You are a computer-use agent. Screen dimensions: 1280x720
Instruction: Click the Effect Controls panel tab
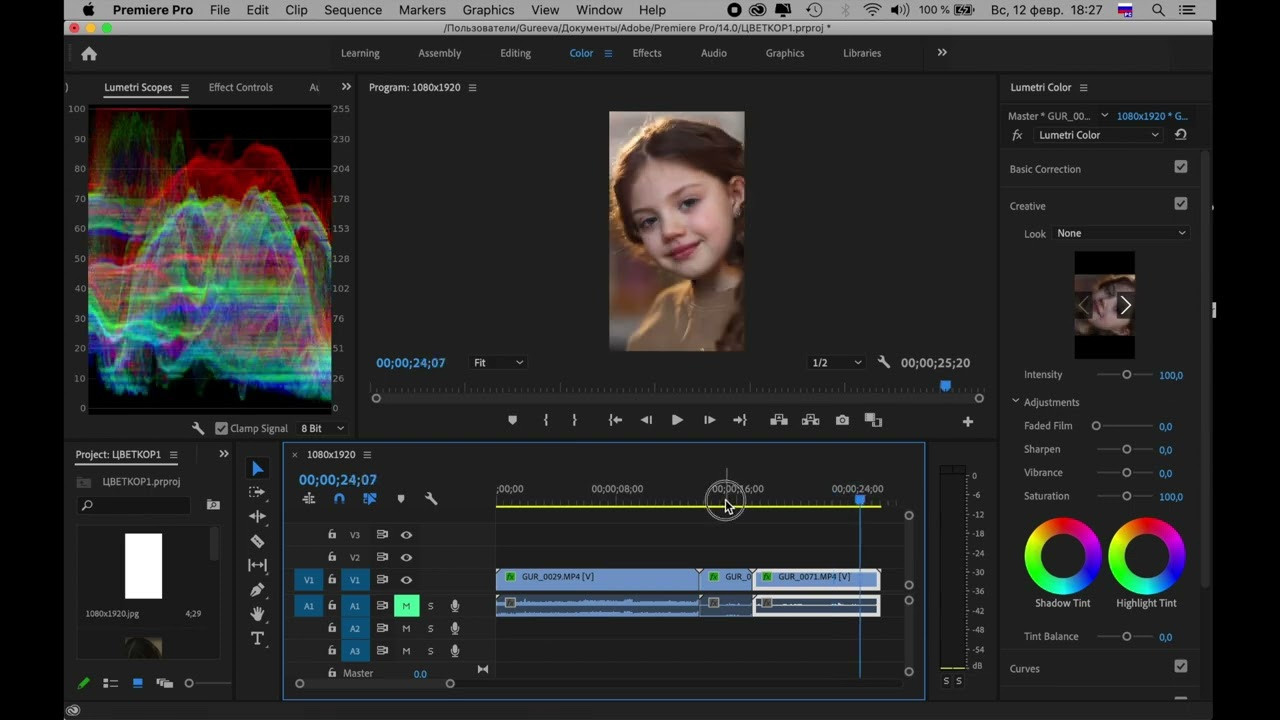pos(240,87)
